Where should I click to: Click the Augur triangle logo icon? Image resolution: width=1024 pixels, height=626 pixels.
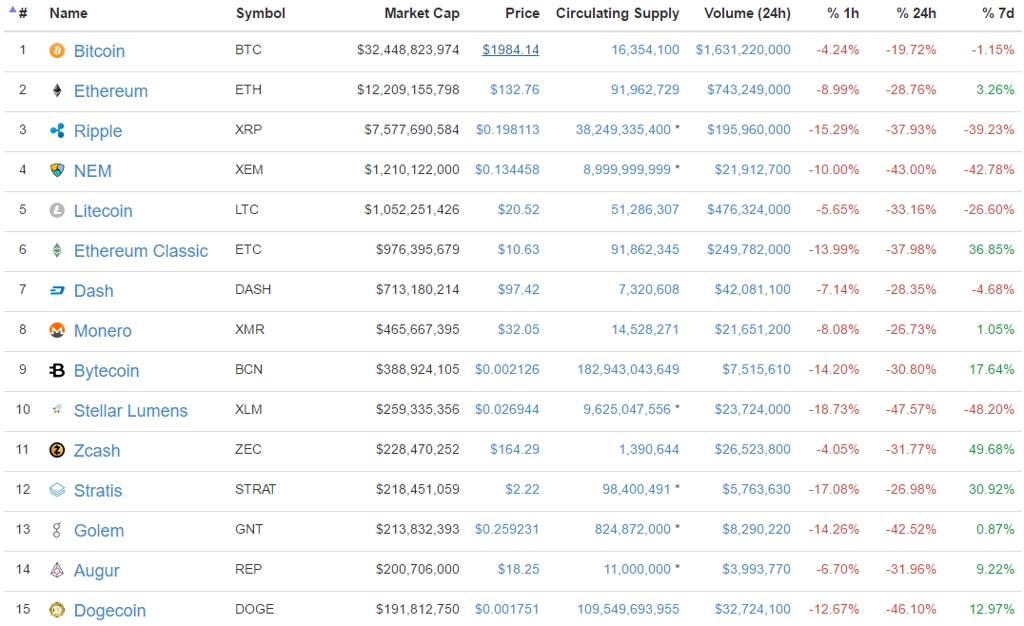pyautogui.click(x=57, y=570)
